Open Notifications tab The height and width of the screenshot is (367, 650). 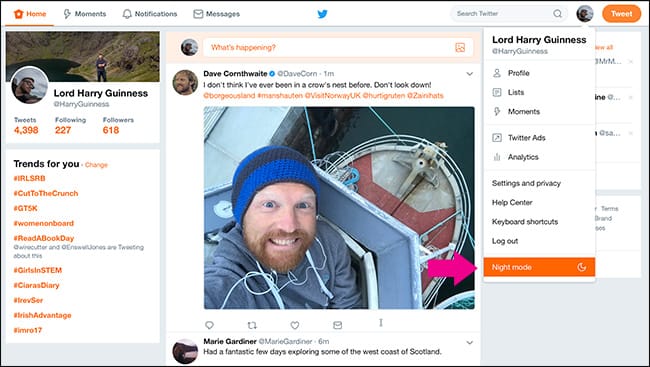[150, 14]
